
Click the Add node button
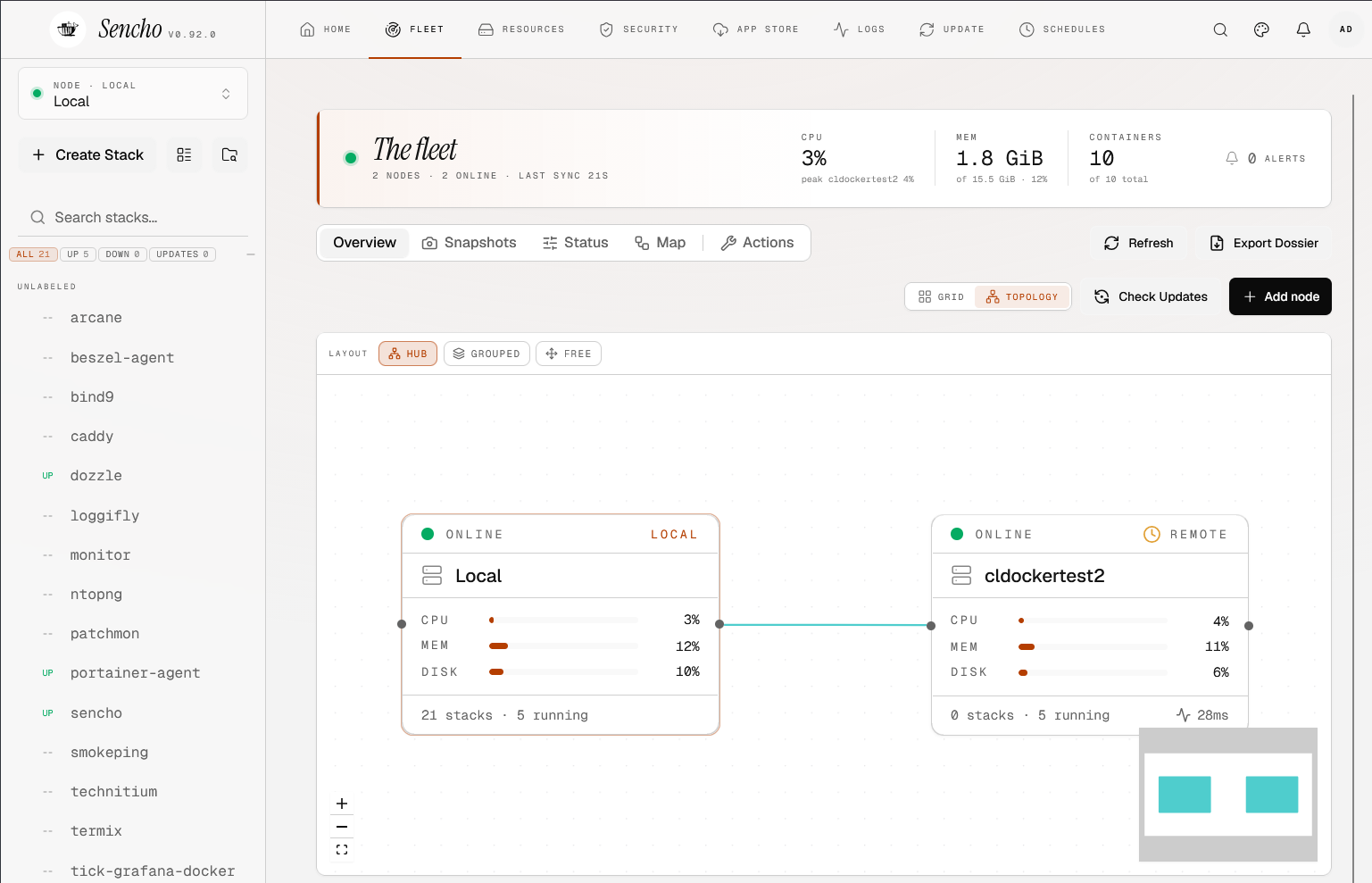tap(1280, 296)
